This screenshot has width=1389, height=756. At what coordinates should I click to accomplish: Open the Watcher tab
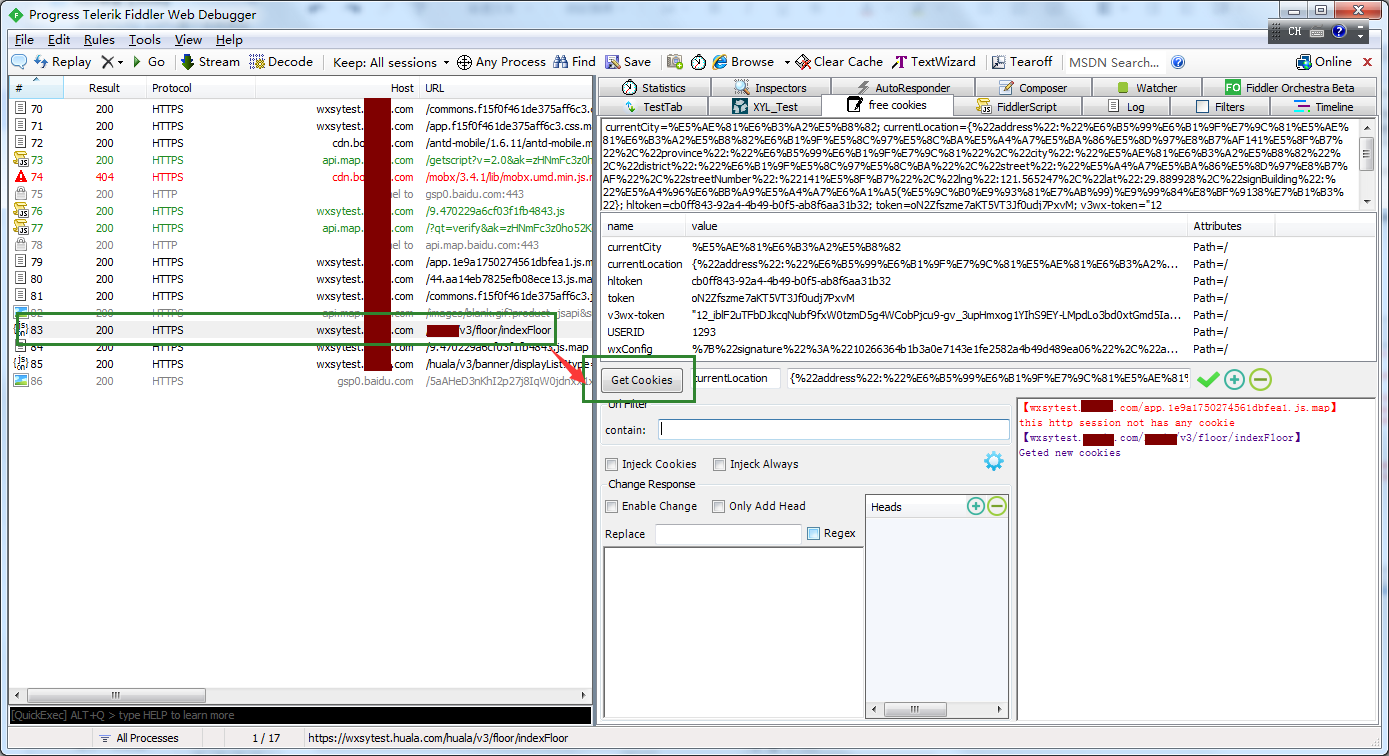point(1146,88)
